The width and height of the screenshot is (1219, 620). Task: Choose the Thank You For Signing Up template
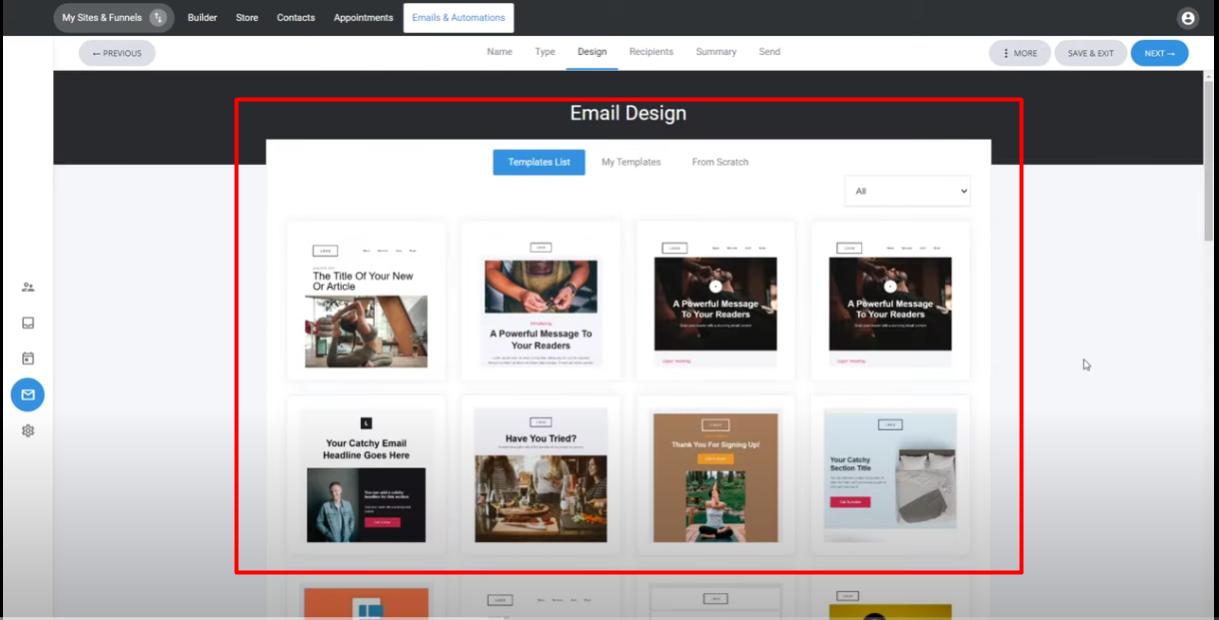pyautogui.click(x=716, y=475)
